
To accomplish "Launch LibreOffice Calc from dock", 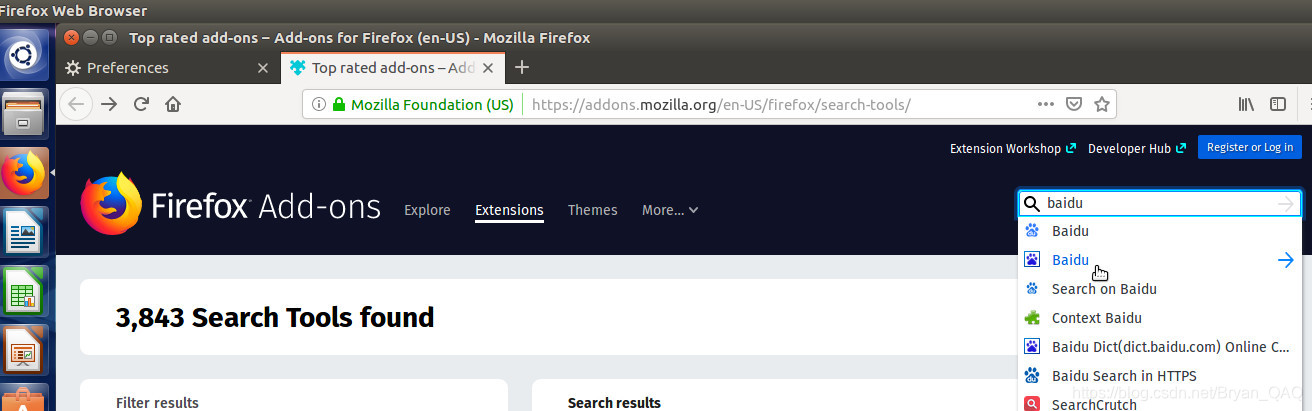I will click(x=24, y=292).
